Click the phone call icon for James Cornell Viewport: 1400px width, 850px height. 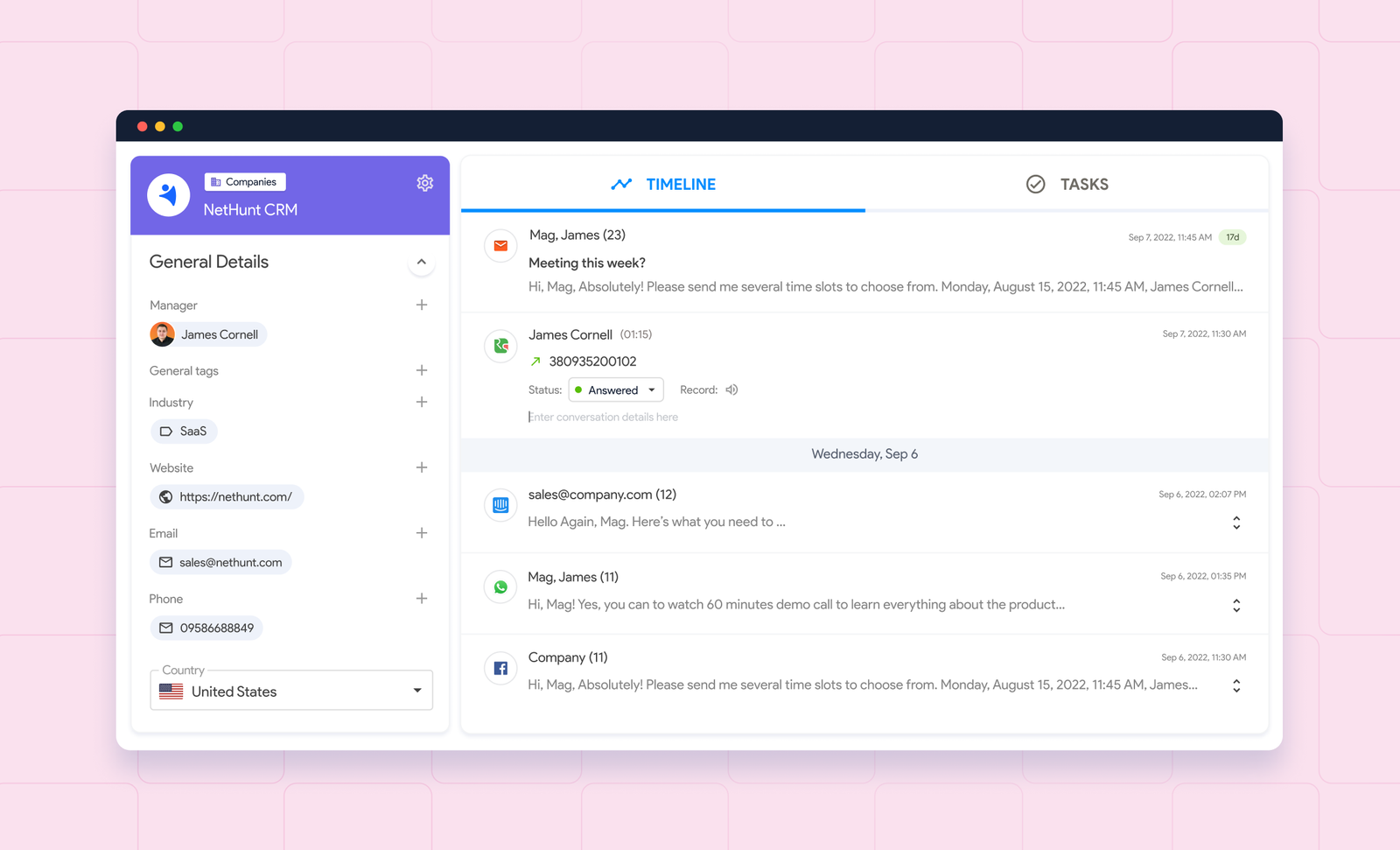pyautogui.click(x=500, y=346)
